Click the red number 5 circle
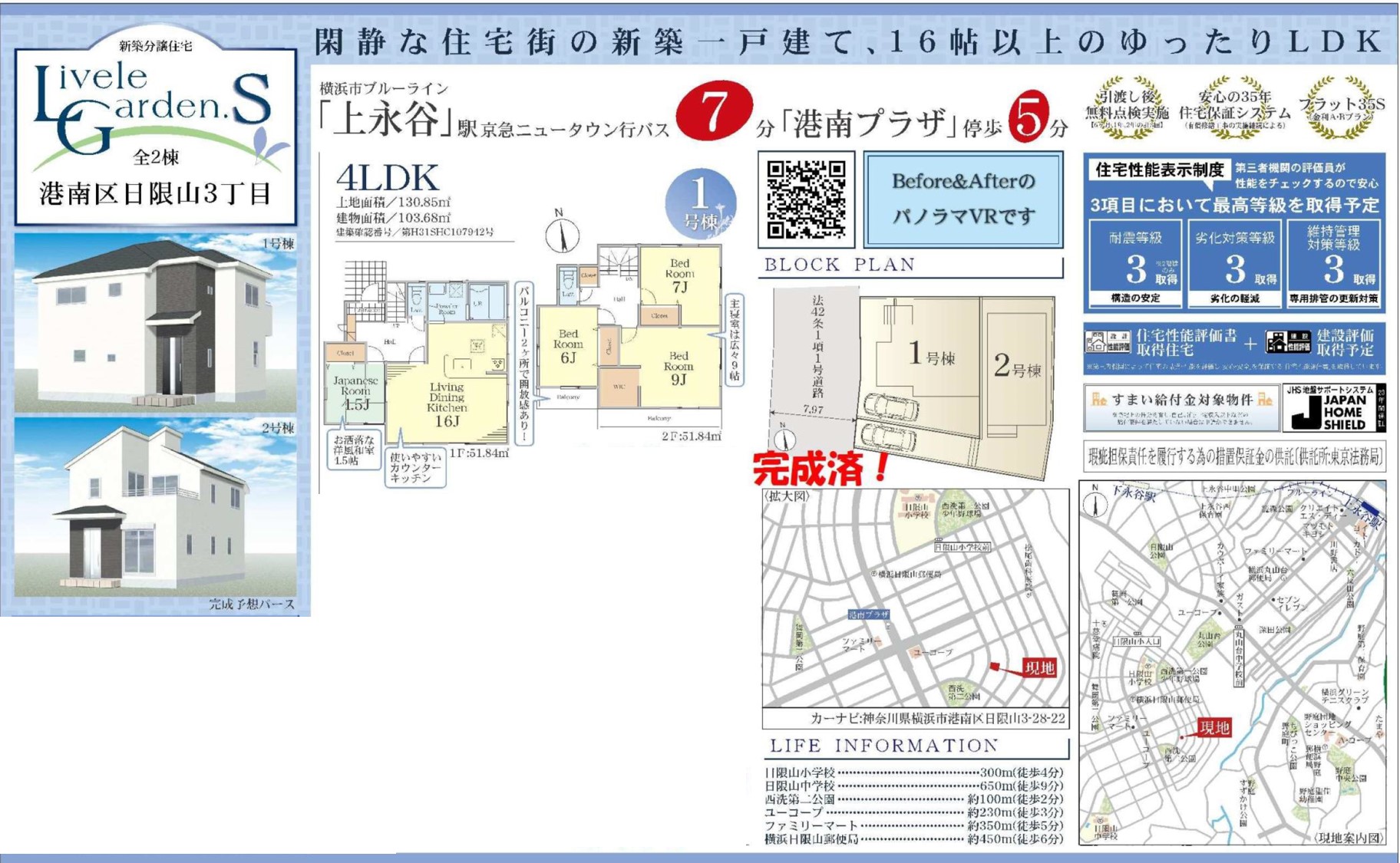Screen dimensions: 1400x863 (x=1029, y=117)
